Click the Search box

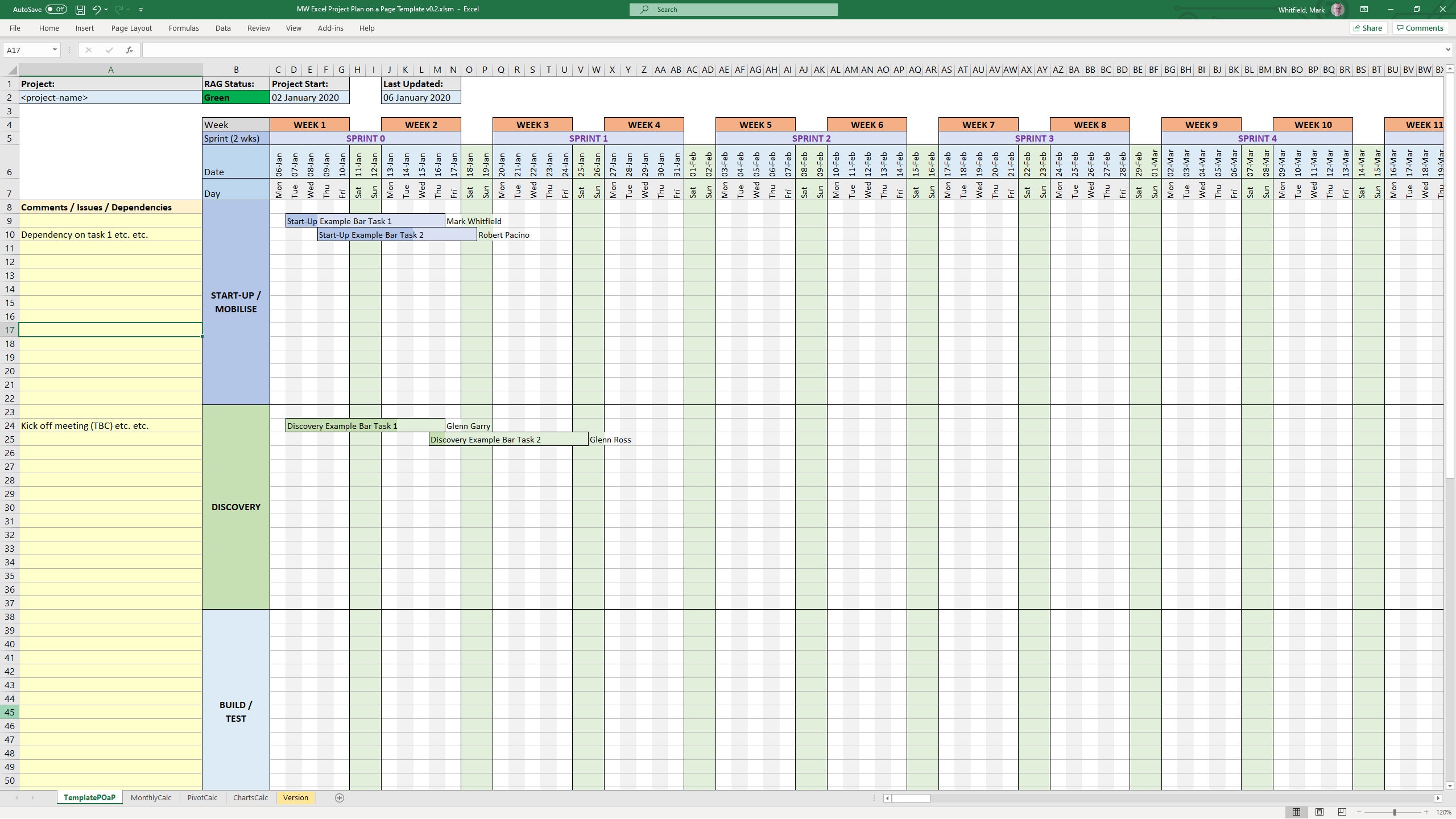733,9
